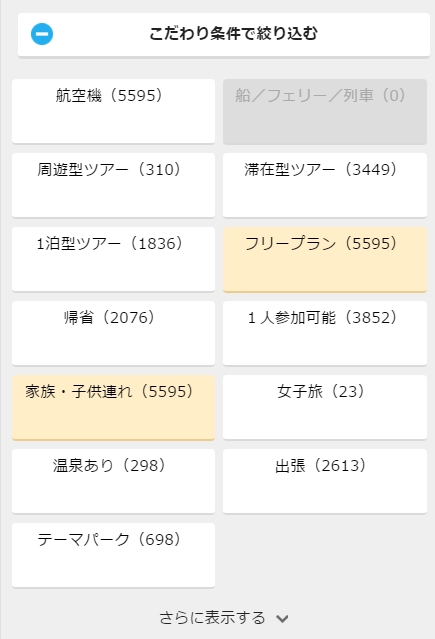
Task: Choose the 帰省 (2076) filter
Action: point(113,333)
